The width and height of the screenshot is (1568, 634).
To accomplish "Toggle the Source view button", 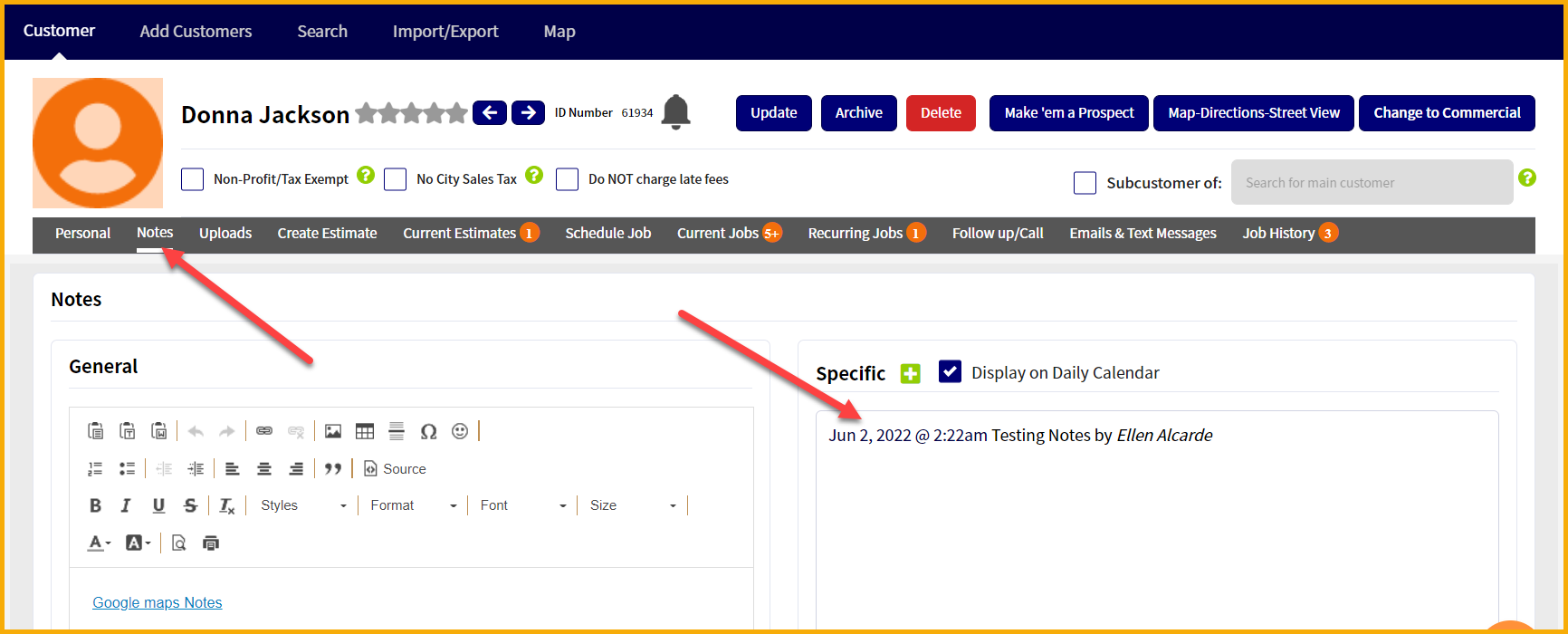I will (x=395, y=468).
